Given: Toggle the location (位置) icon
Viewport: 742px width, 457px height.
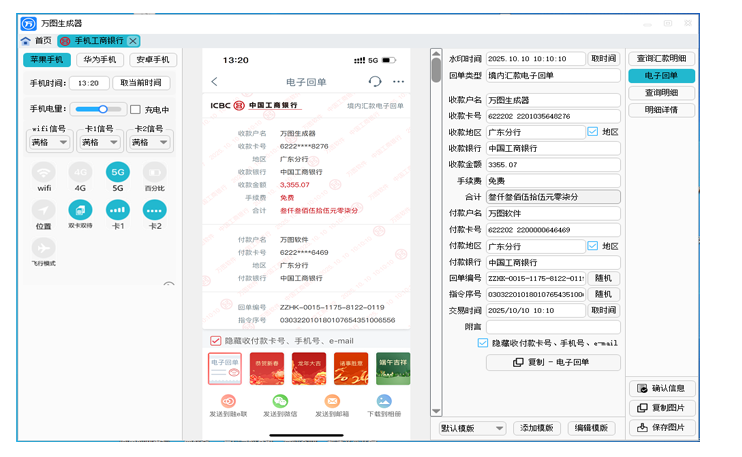Looking at the screenshot, I should coord(44,210).
